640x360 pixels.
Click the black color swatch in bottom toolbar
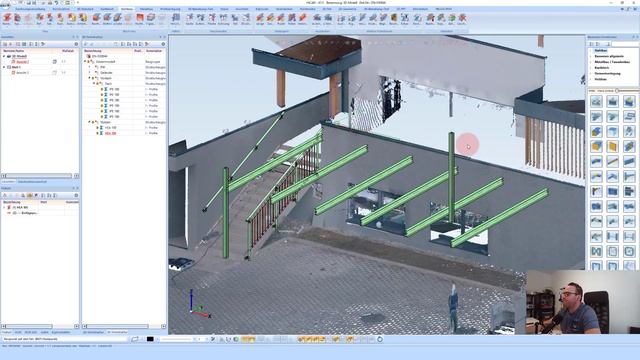(x=150, y=339)
